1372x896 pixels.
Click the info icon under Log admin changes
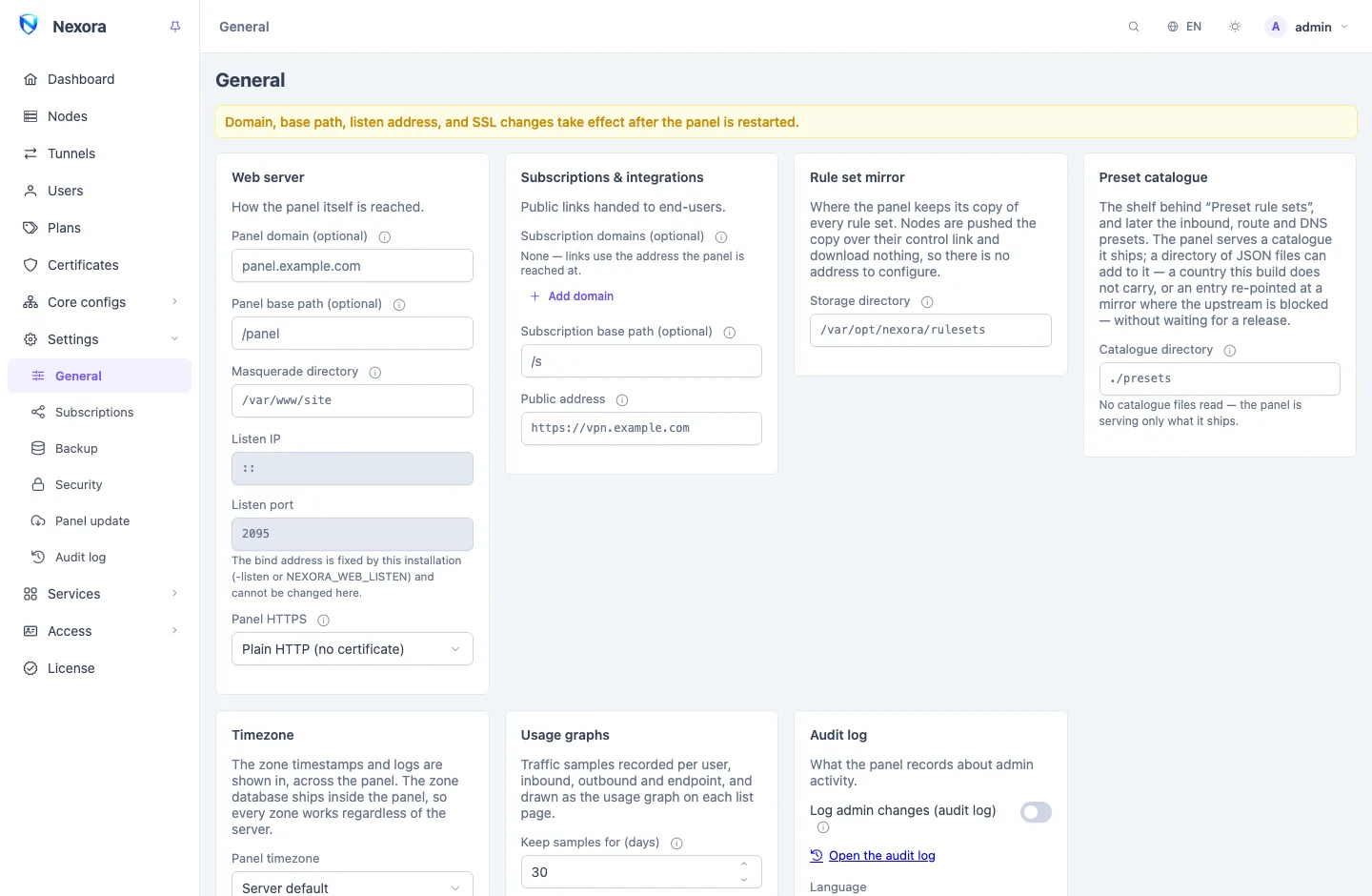[x=823, y=827]
